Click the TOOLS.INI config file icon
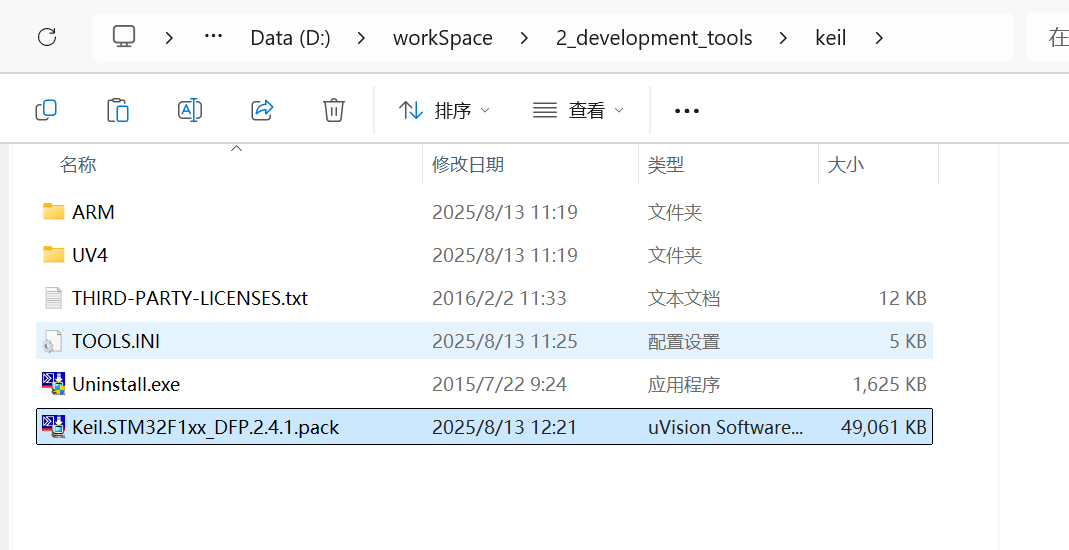This screenshot has height=550, width=1069. click(52, 341)
